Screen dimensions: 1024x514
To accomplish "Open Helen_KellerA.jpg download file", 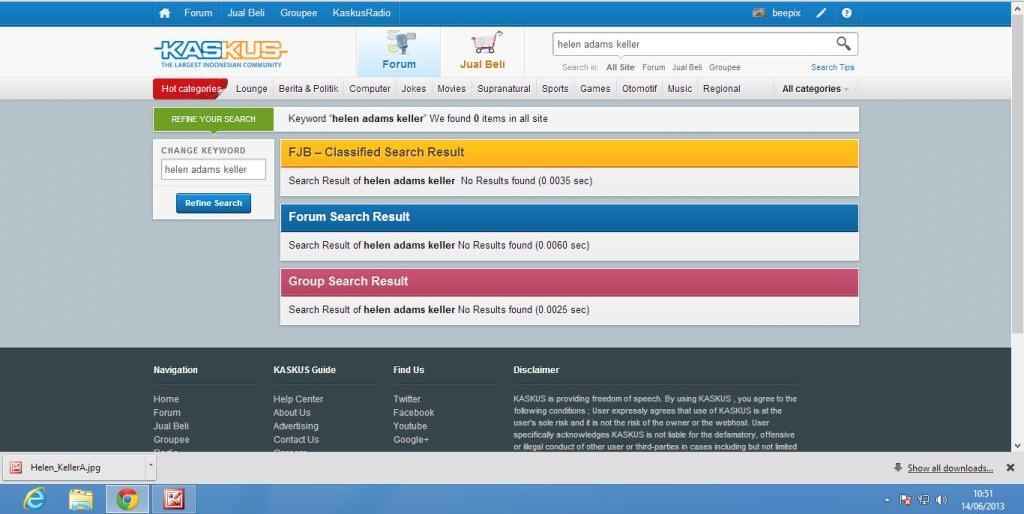I will coord(73,468).
